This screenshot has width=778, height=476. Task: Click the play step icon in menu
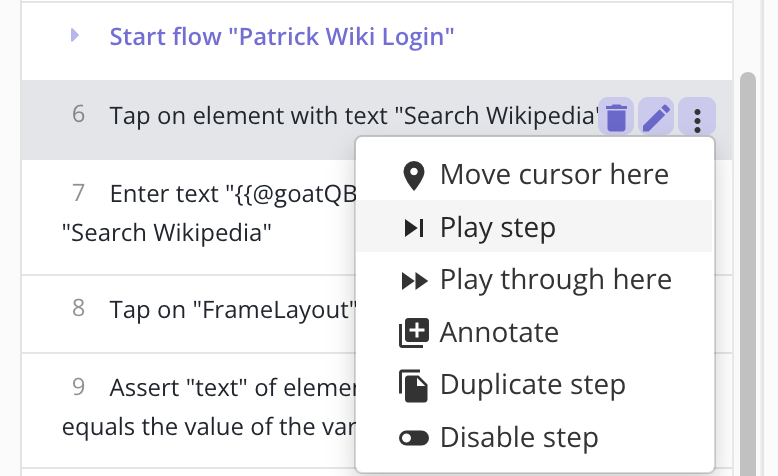(413, 228)
